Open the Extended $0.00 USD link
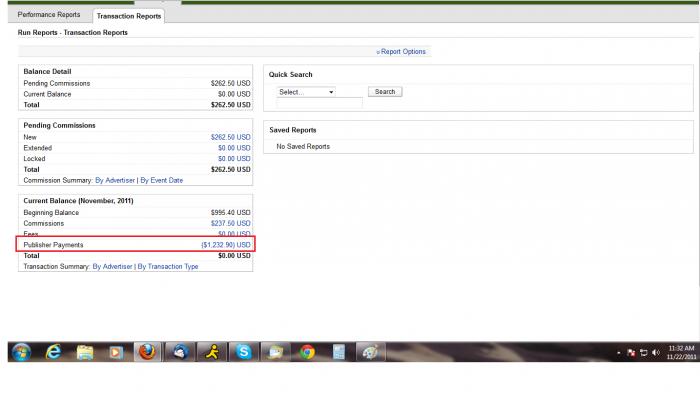The image size is (700, 394). (x=234, y=148)
